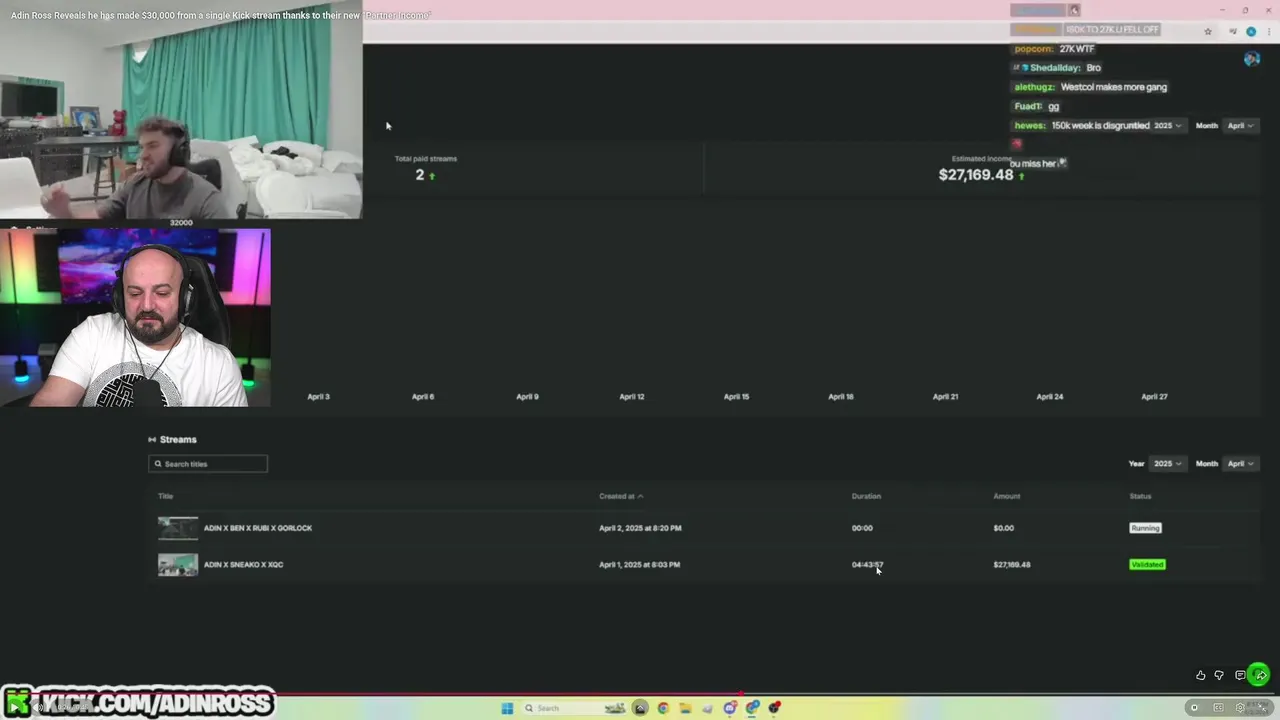Open the Streams table Year 2025 dropdown
This screenshot has width=1280, height=720.
pos(1167,464)
